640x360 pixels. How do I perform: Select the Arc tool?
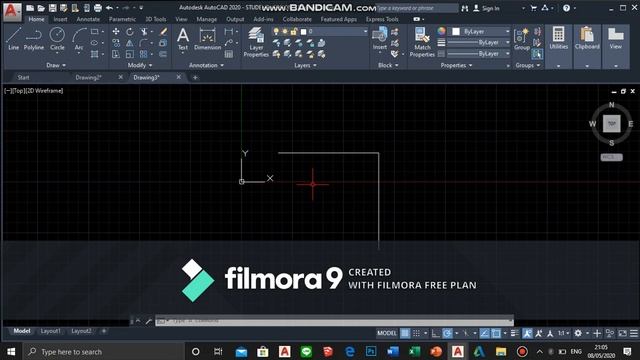point(79,39)
